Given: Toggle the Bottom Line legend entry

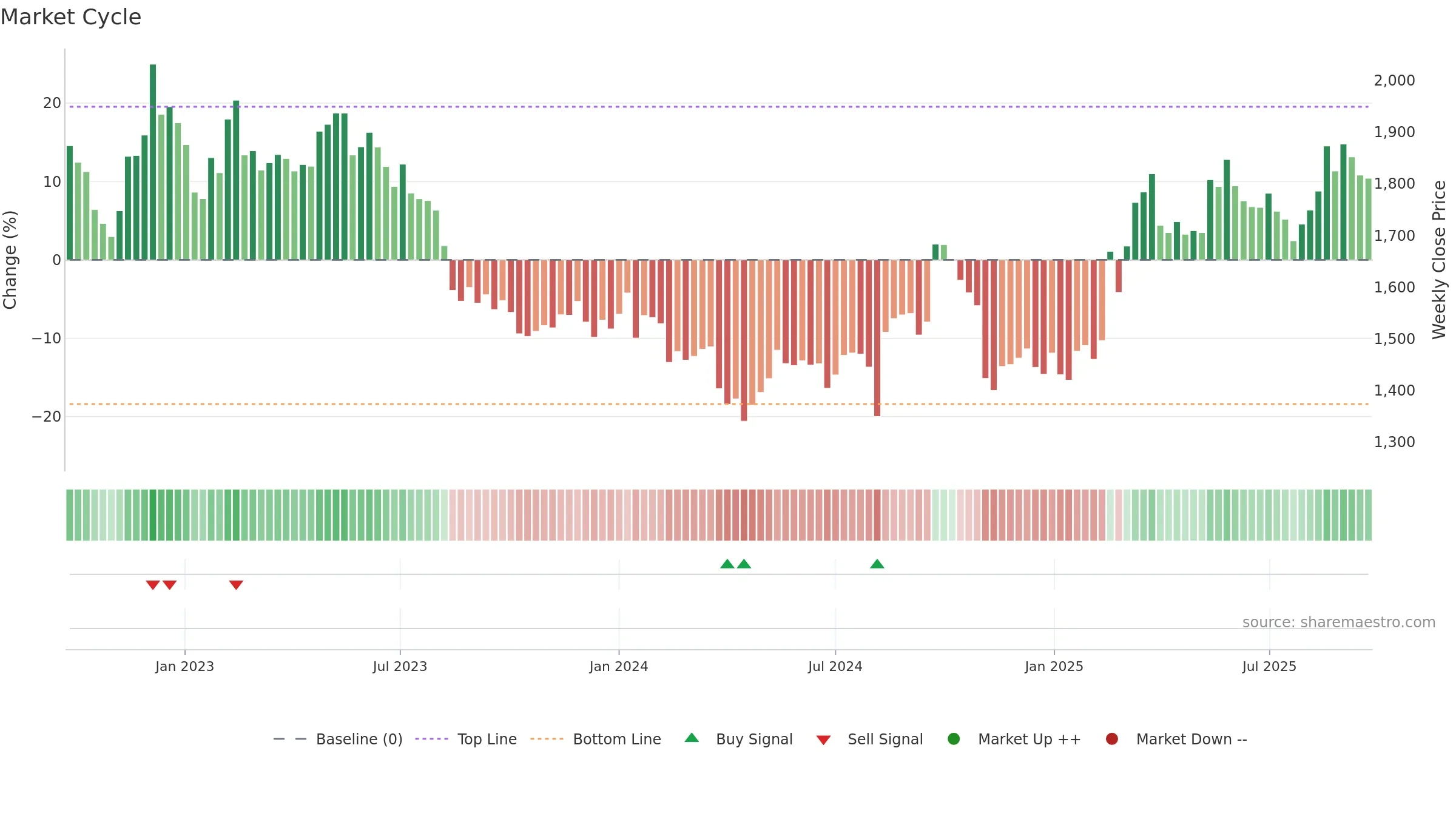Looking at the screenshot, I should [x=596, y=739].
